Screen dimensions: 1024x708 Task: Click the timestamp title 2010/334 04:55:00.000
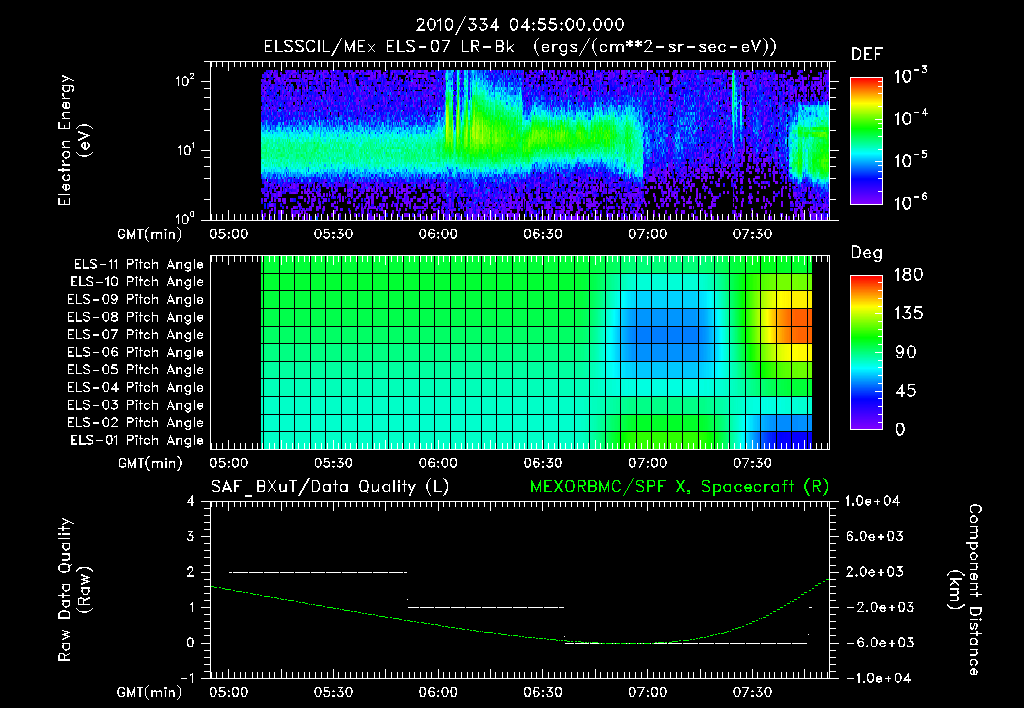[520, 25]
